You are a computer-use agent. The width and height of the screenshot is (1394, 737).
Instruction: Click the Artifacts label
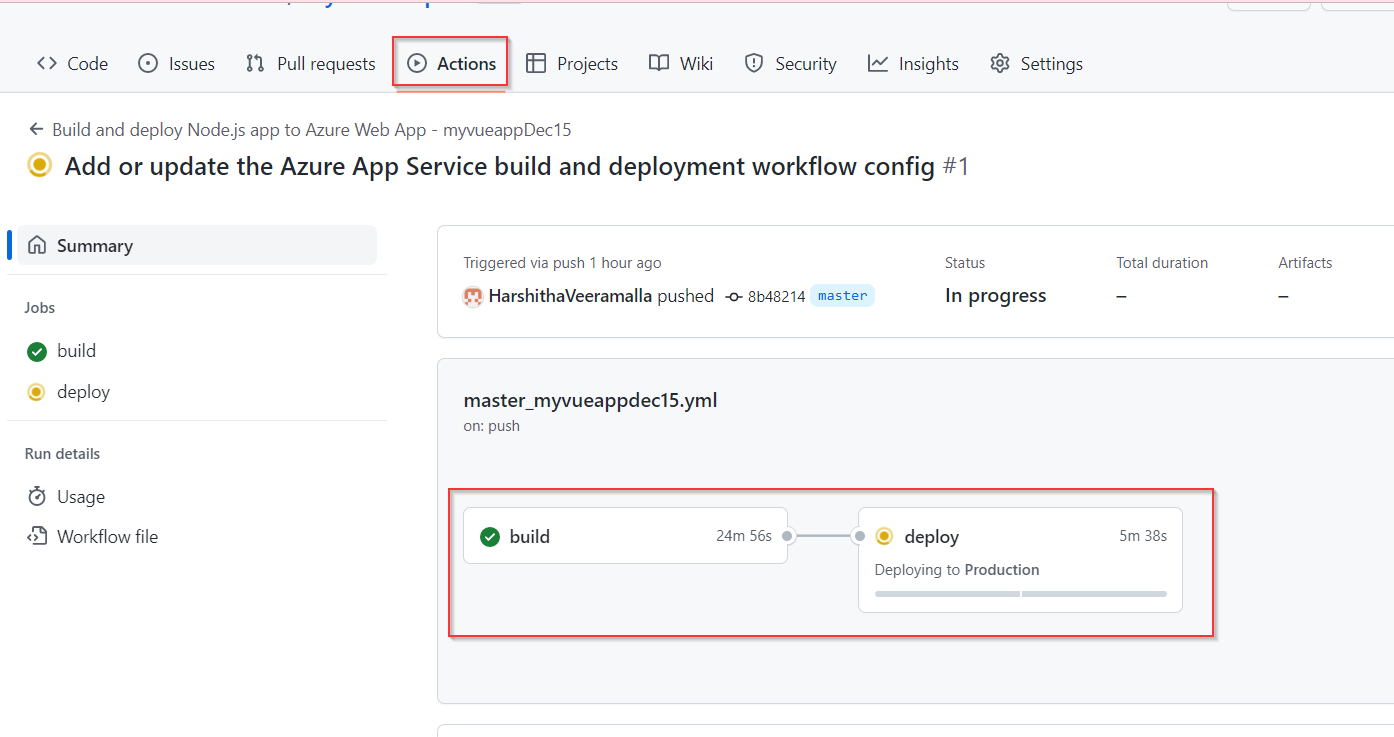pos(1305,263)
